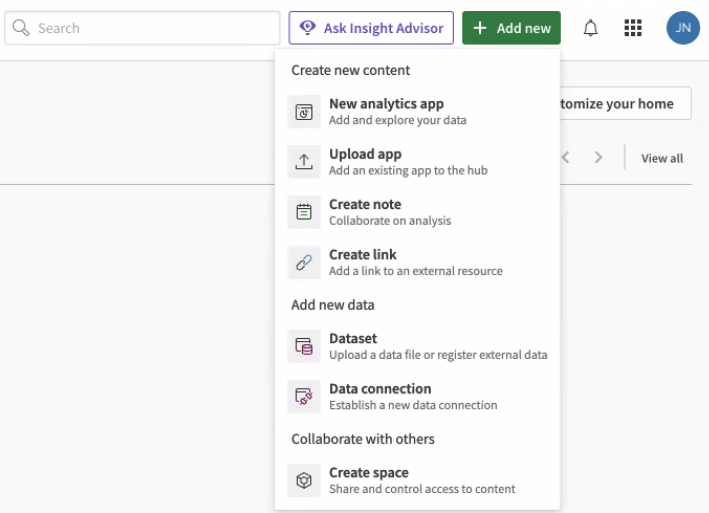
Task: Click the Data connection plug icon
Action: 304,396
